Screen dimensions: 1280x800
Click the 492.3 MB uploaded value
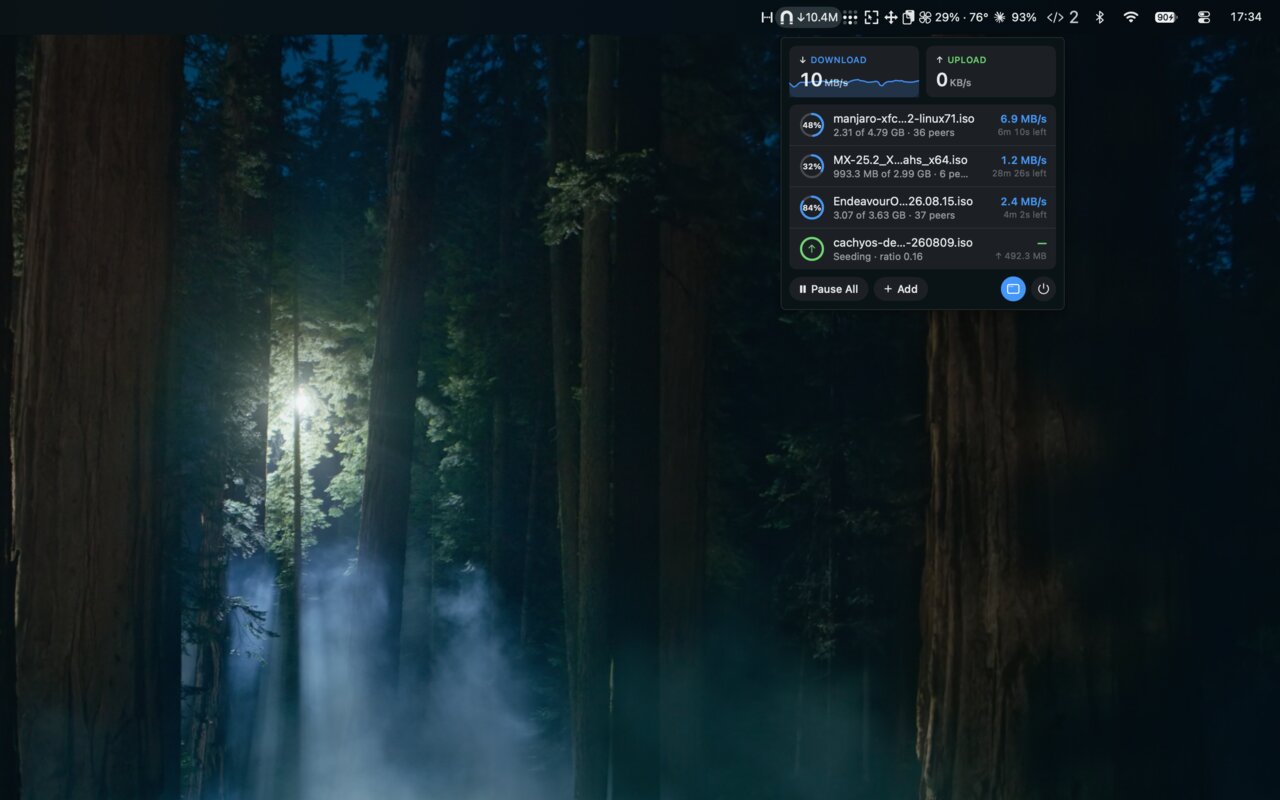pos(1021,256)
